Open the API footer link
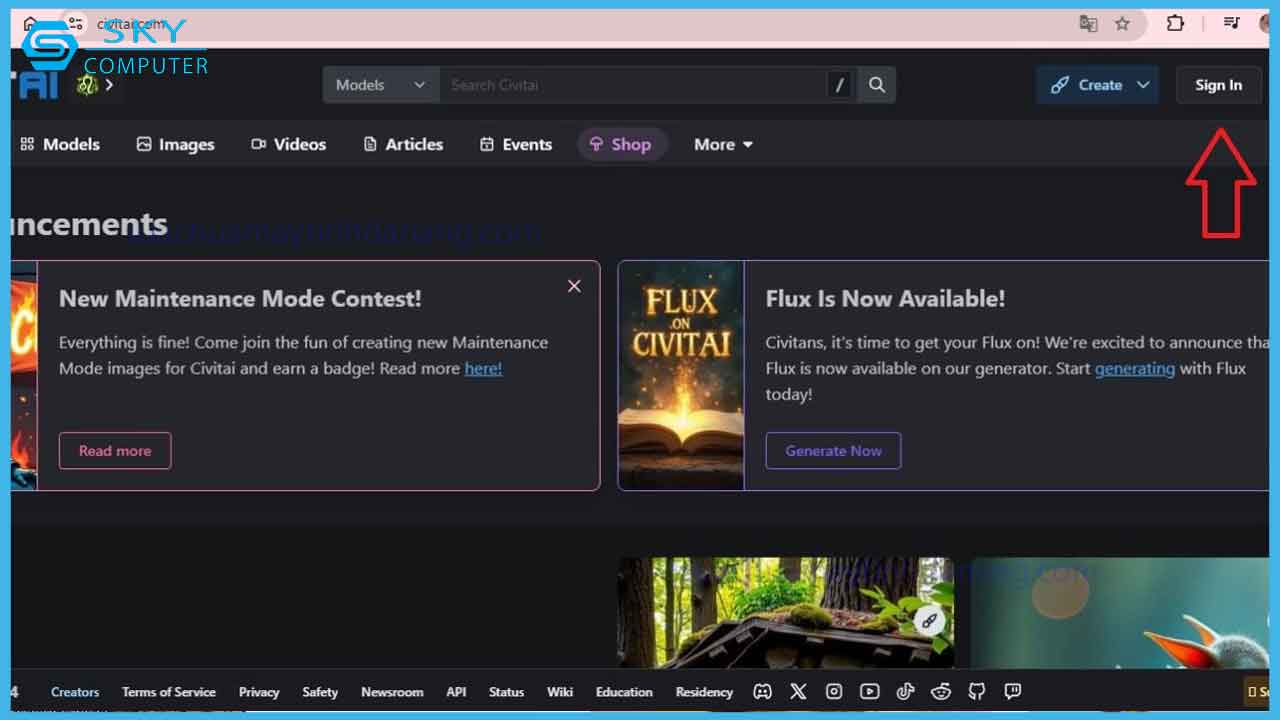This screenshot has height=720, width=1280. point(456,692)
